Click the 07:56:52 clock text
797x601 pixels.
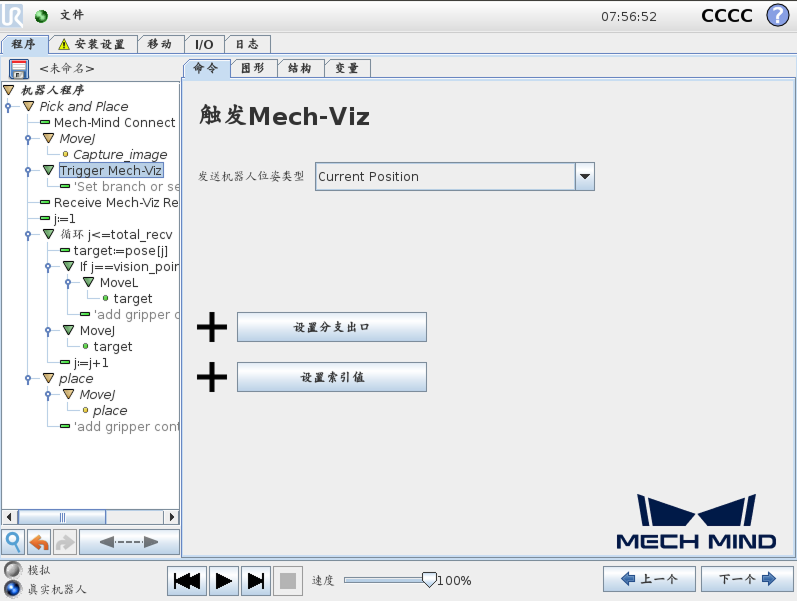pos(629,17)
